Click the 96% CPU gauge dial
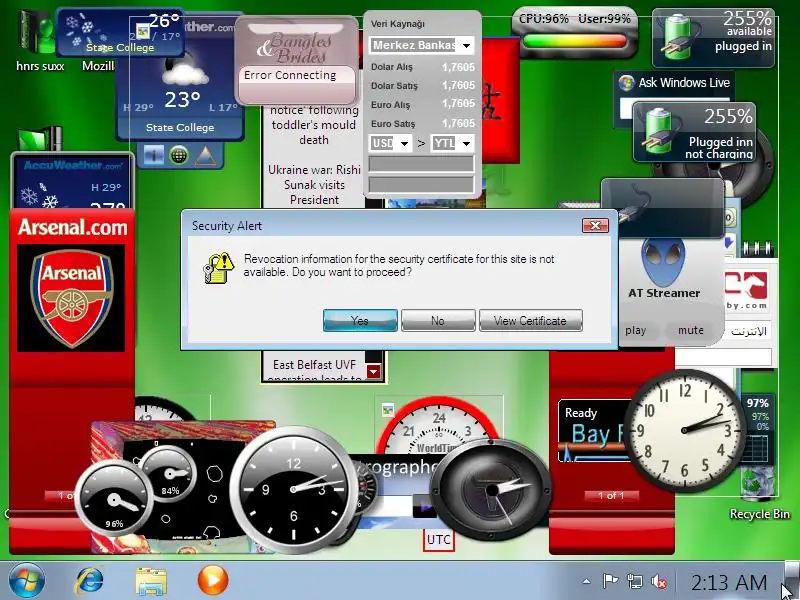Image resolution: width=800 pixels, height=600 pixels. [x=114, y=499]
